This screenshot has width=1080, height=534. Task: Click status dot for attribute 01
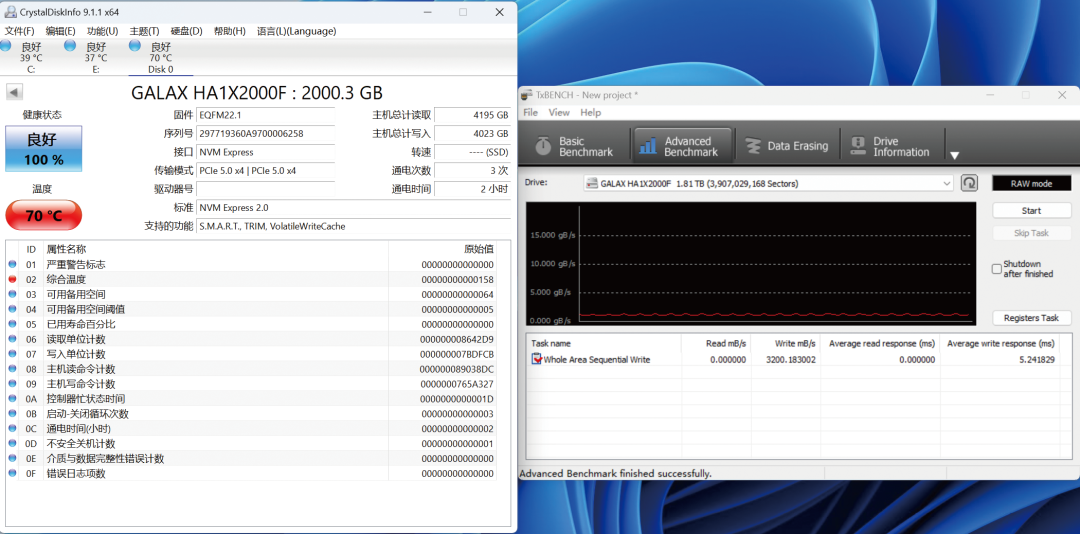12,265
